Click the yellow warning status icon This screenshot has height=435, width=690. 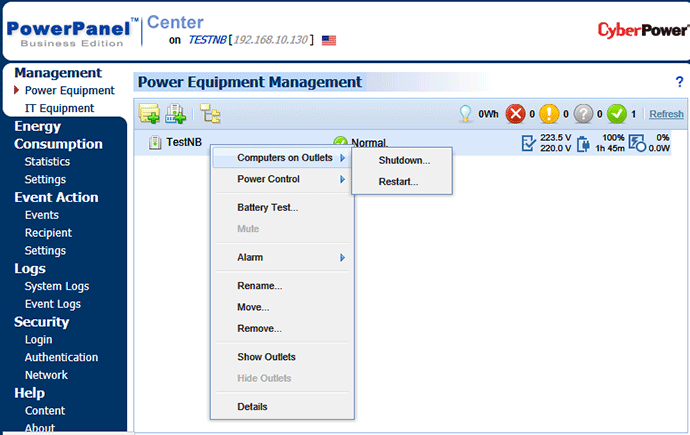point(549,114)
